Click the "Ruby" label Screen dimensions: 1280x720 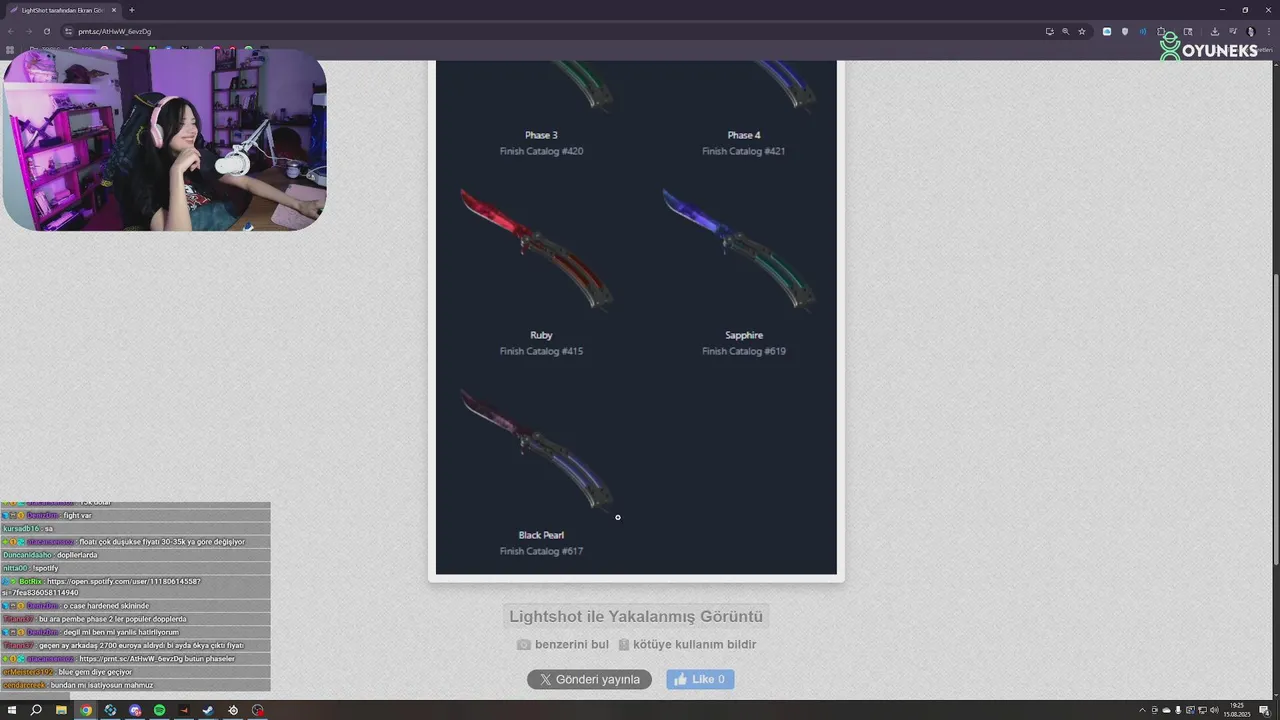541,335
